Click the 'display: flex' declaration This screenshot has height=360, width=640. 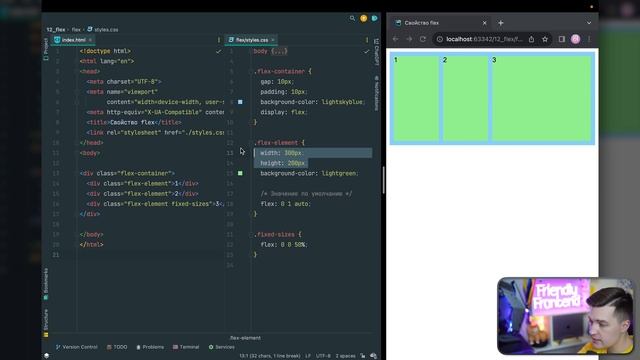click(x=284, y=112)
